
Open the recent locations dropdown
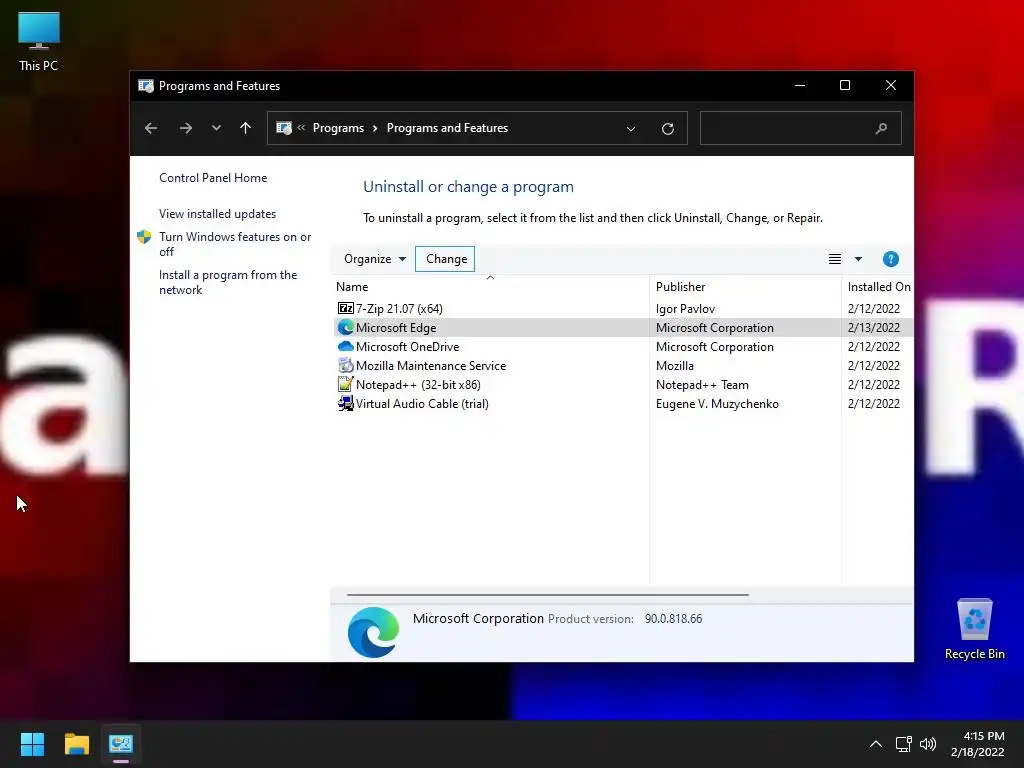tap(216, 128)
